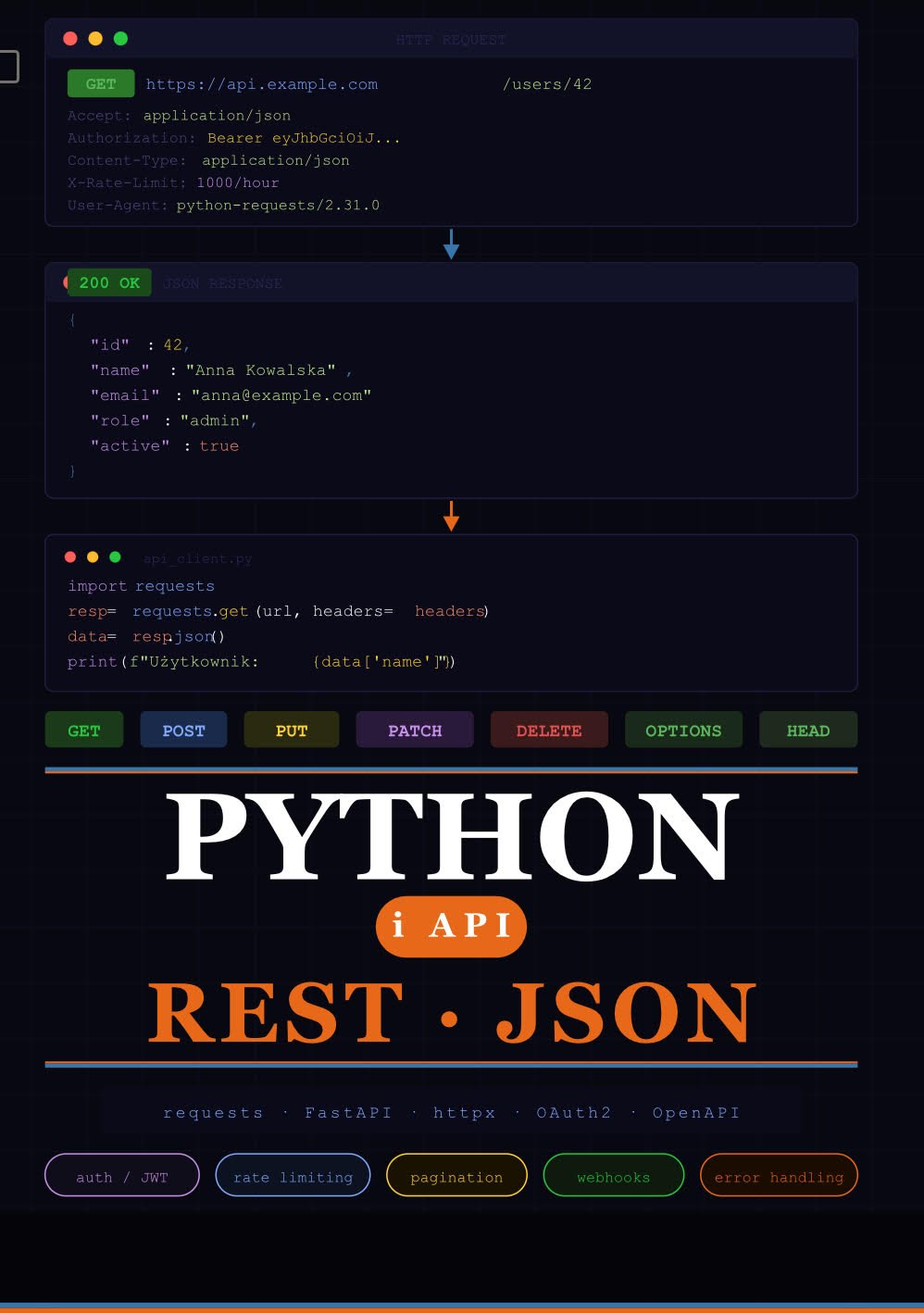Click the green GET badge beside the URL
The image size is (924, 1313).
click(101, 84)
